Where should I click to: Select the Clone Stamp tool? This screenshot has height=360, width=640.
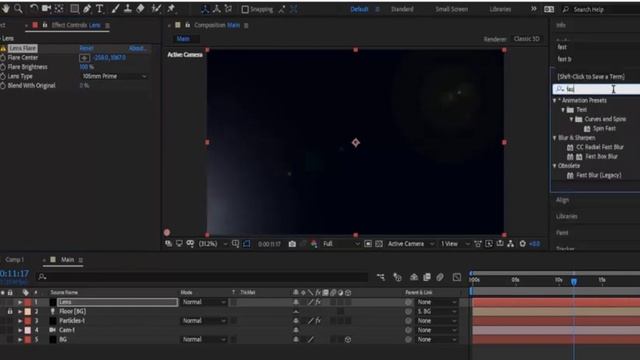pyautogui.click(x=128, y=9)
